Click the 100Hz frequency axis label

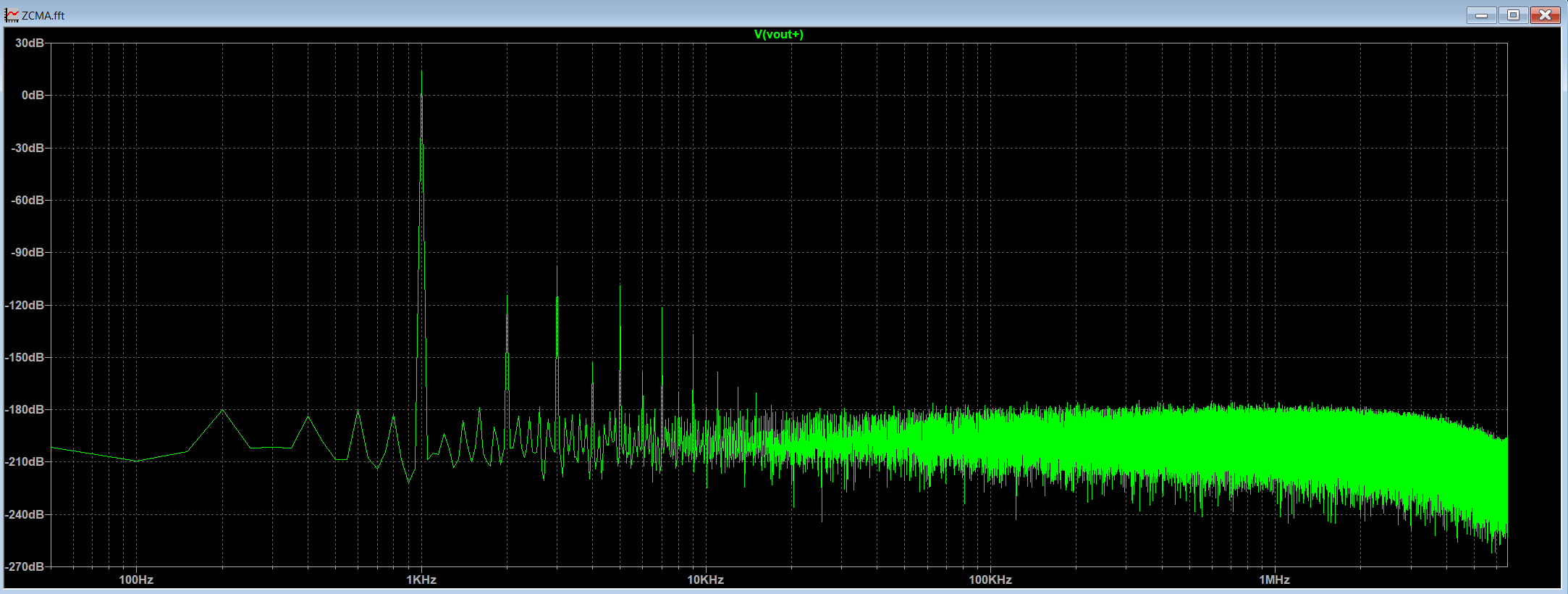(136, 580)
